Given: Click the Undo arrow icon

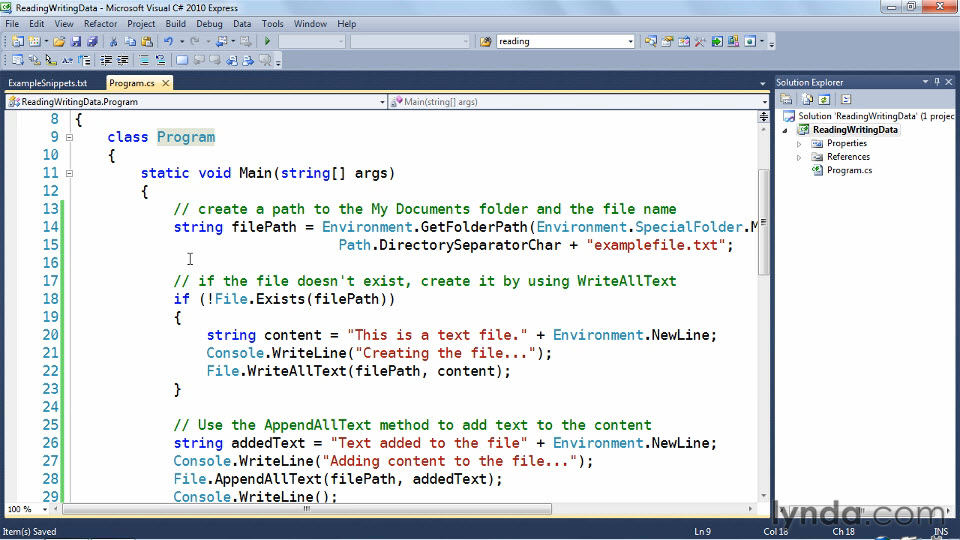Looking at the screenshot, I should [x=168, y=42].
